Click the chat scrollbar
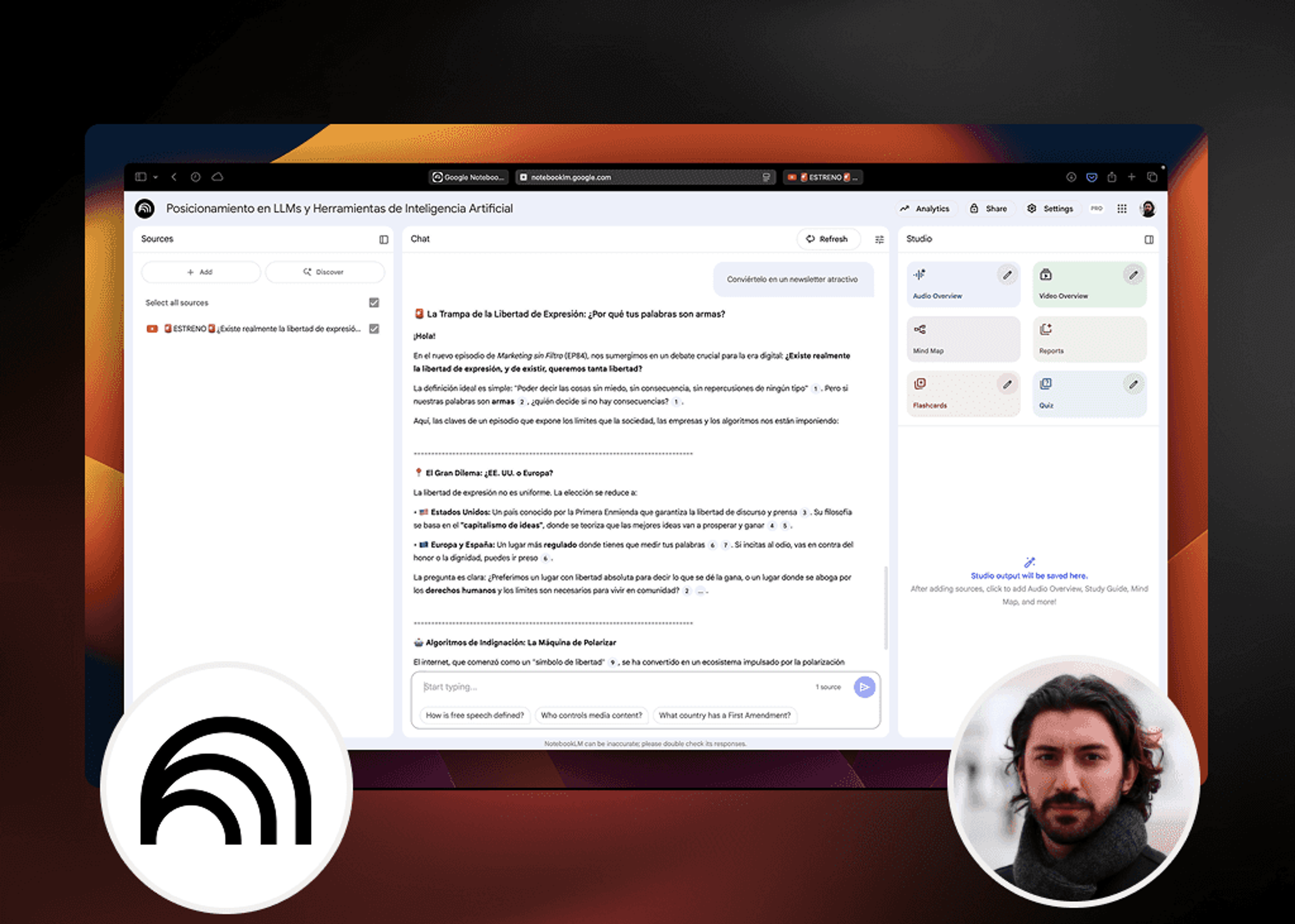 coord(885,608)
